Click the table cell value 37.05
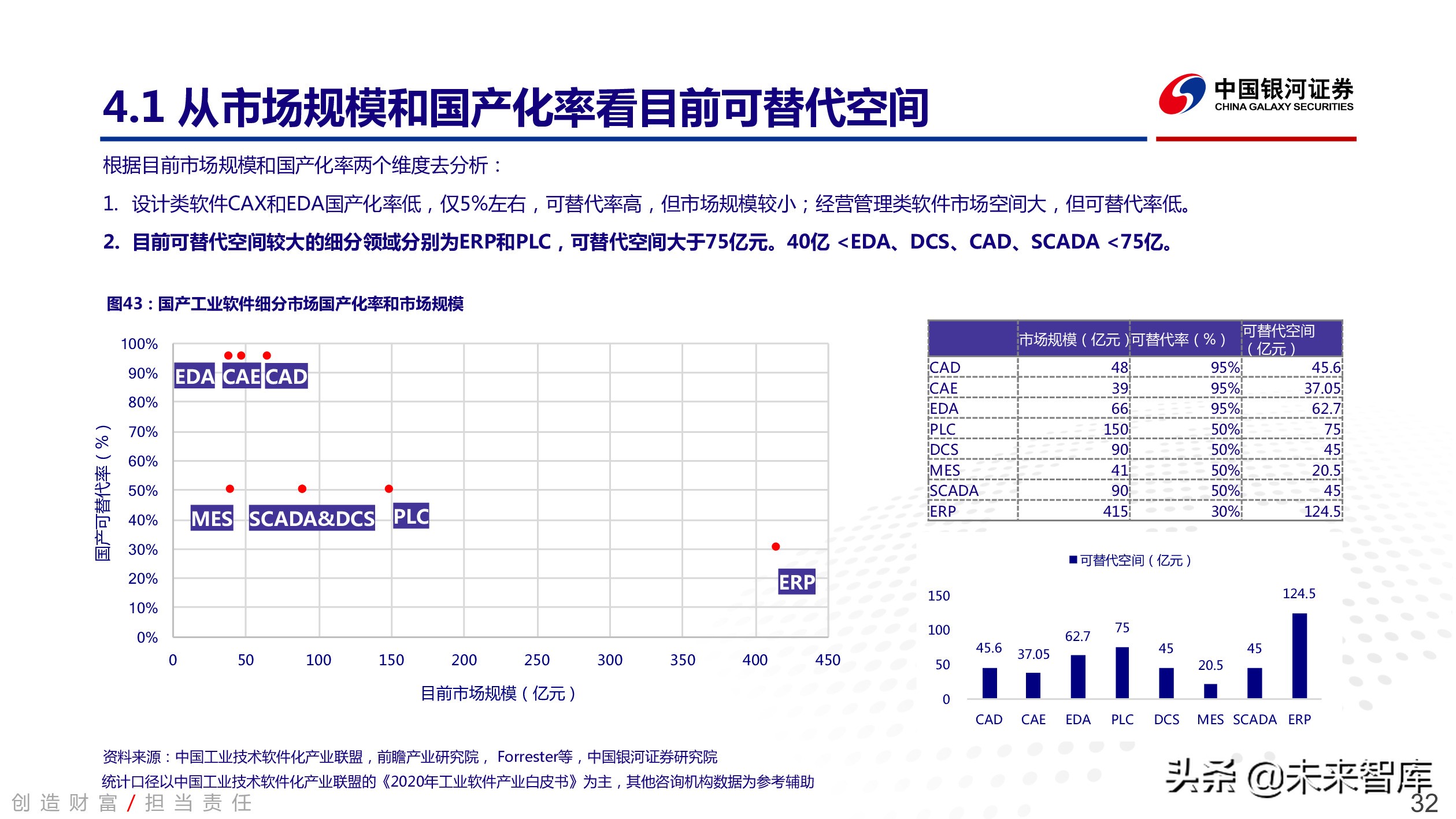This screenshot has width=1456, height=819. [1322, 388]
